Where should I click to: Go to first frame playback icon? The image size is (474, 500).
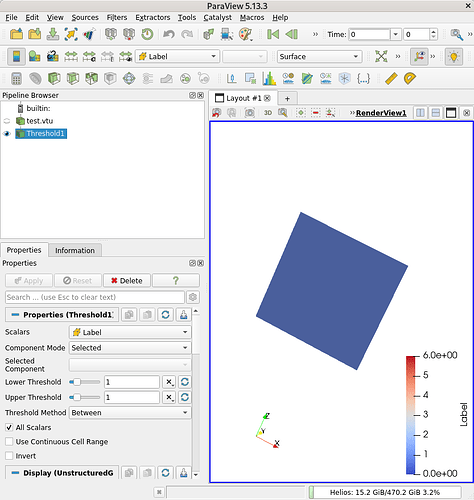[273, 34]
